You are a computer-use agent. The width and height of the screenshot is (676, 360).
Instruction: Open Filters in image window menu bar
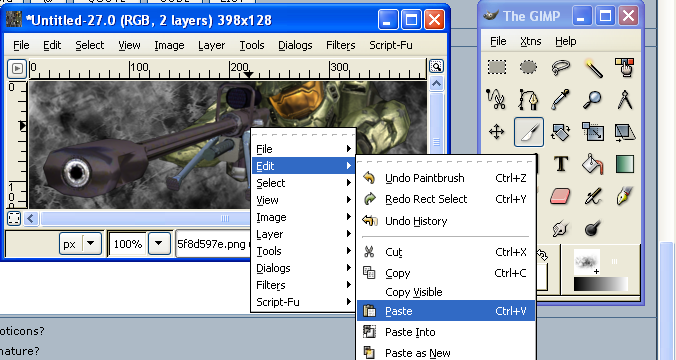click(340, 45)
